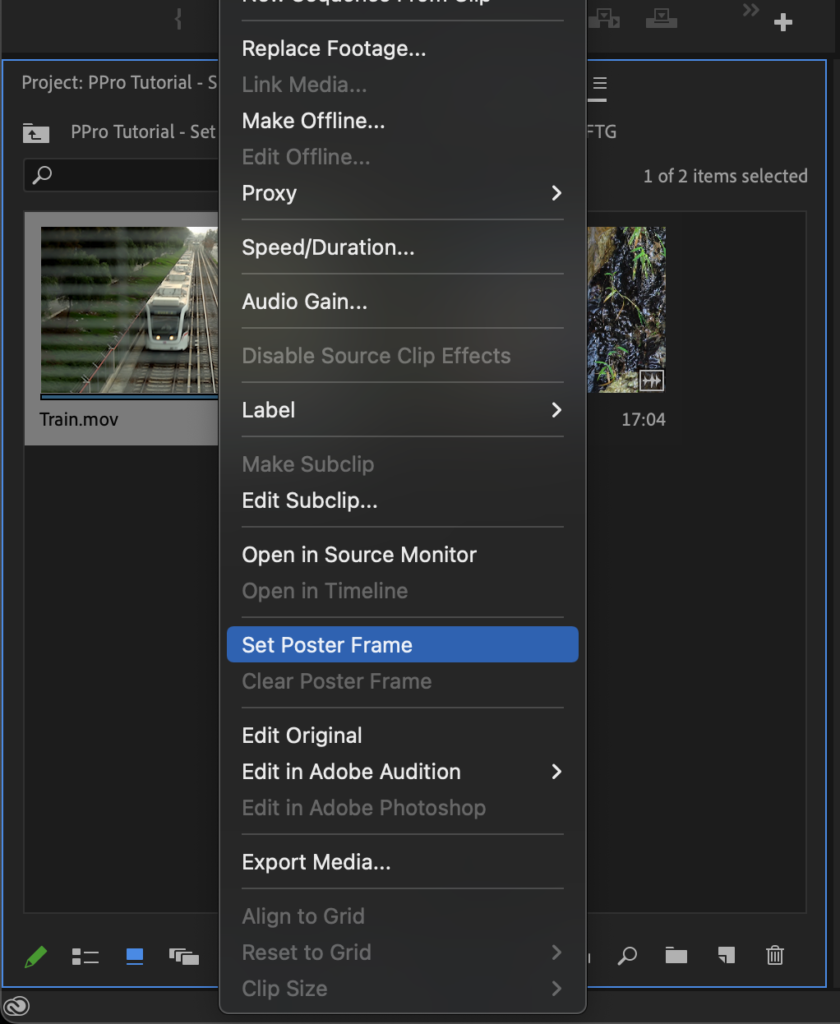The width and height of the screenshot is (840, 1024).
Task: Click '17:04' duration label
Action: coord(643,419)
